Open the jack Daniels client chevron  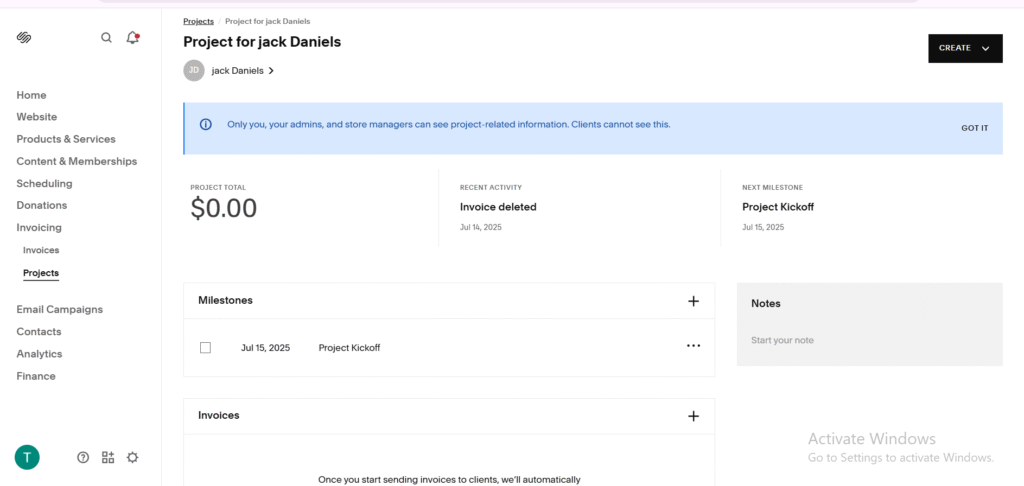(x=271, y=71)
